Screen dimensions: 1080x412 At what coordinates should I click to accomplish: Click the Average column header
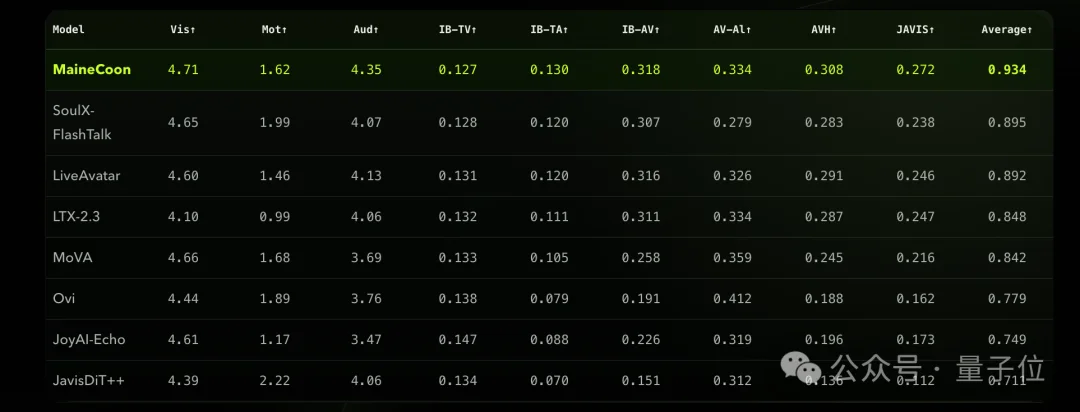point(1007,30)
